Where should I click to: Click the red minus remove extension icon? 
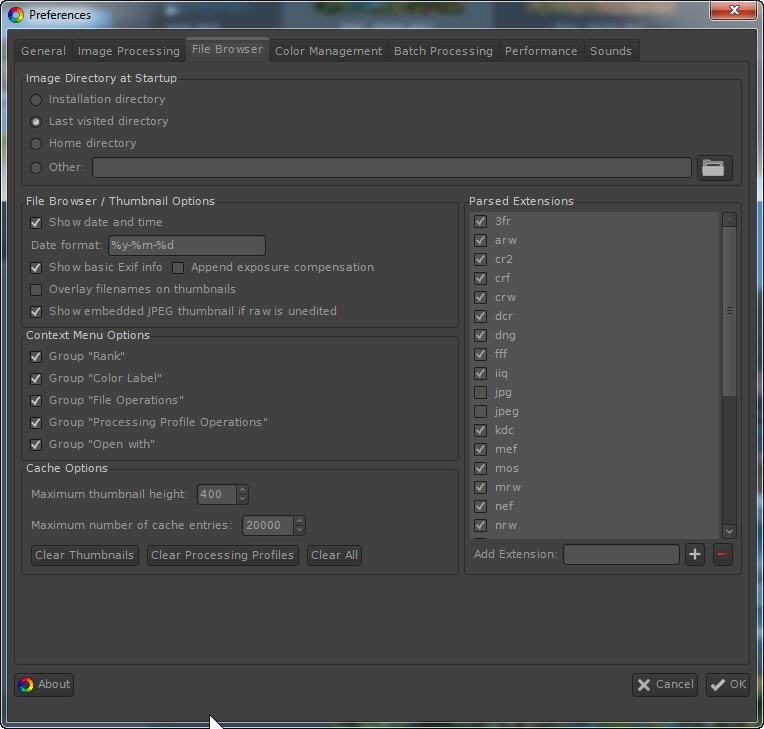coord(722,554)
